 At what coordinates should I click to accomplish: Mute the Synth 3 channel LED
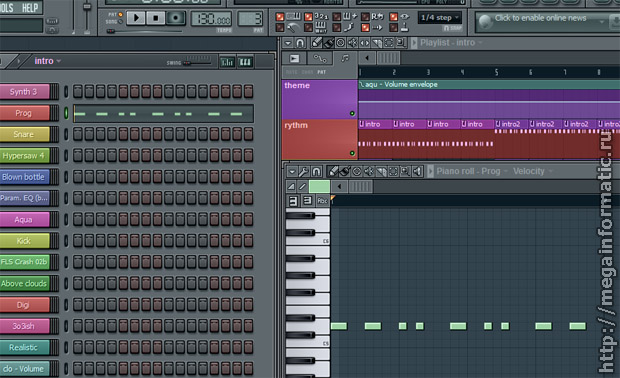(66, 92)
